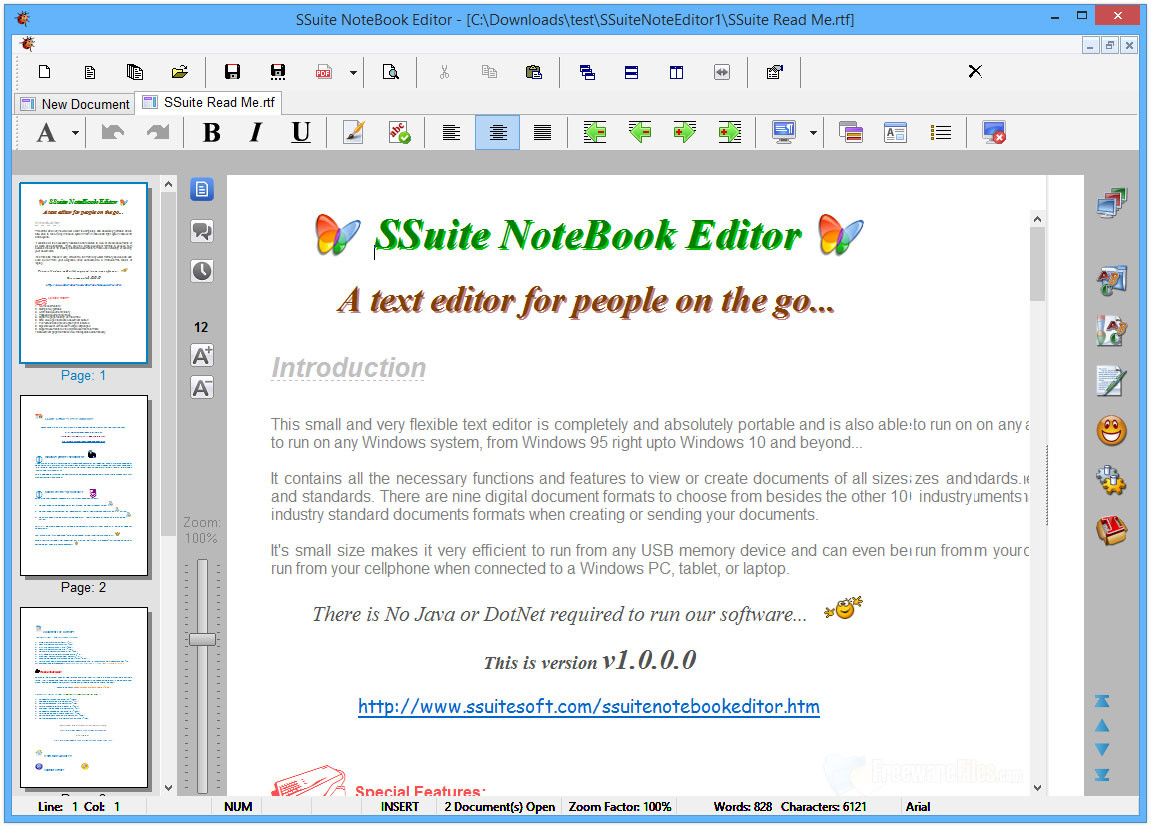Click the second floppy disk Save As icon

click(277, 72)
